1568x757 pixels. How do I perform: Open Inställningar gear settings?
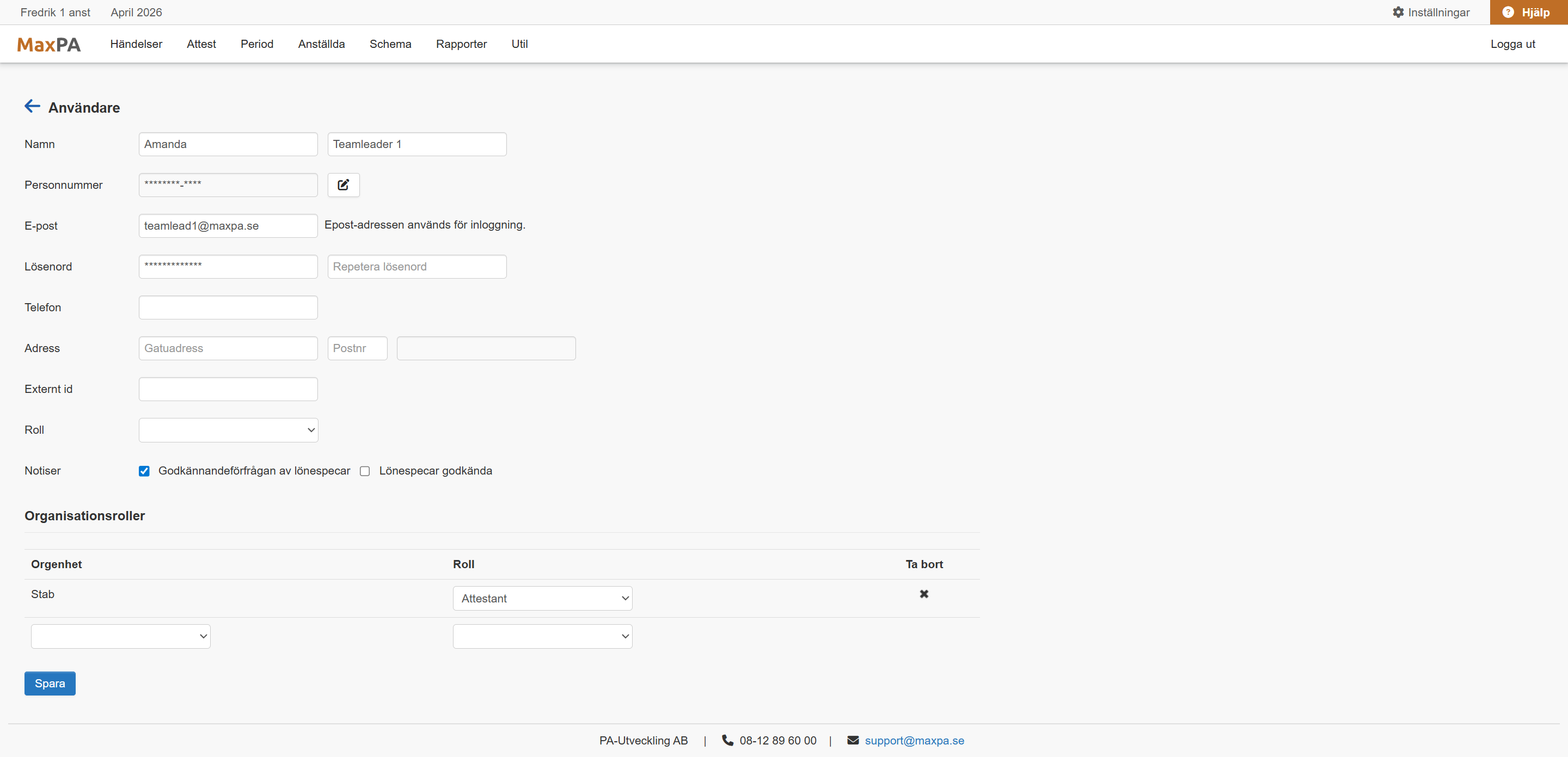(1430, 12)
